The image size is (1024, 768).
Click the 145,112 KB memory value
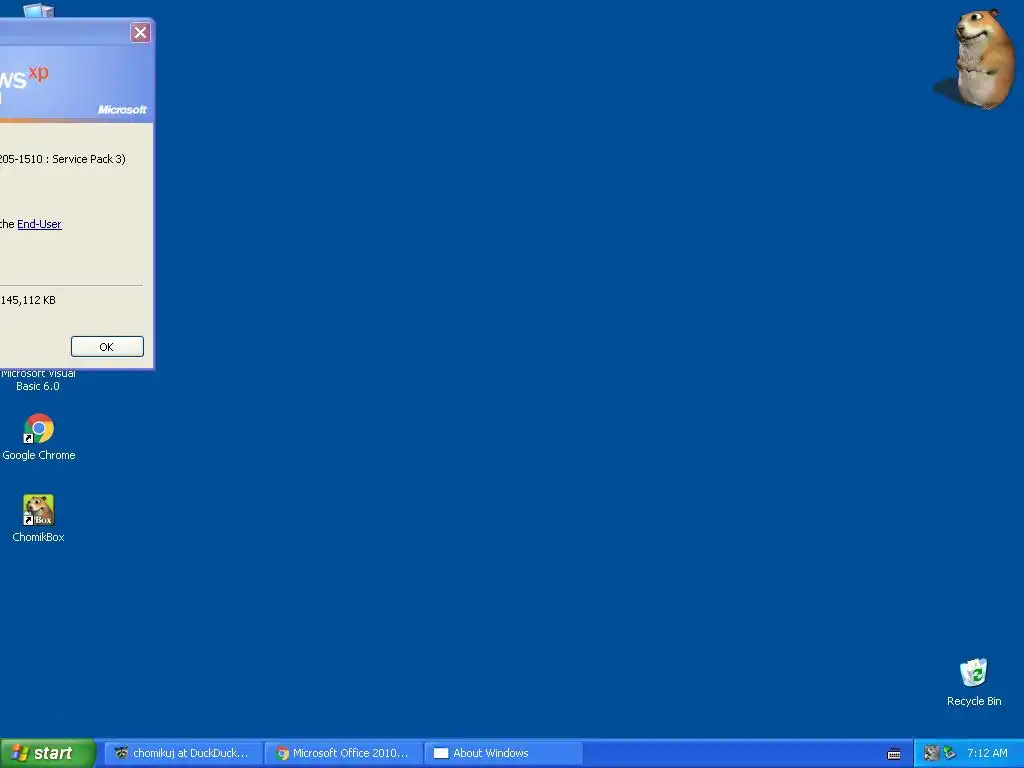(28, 300)
